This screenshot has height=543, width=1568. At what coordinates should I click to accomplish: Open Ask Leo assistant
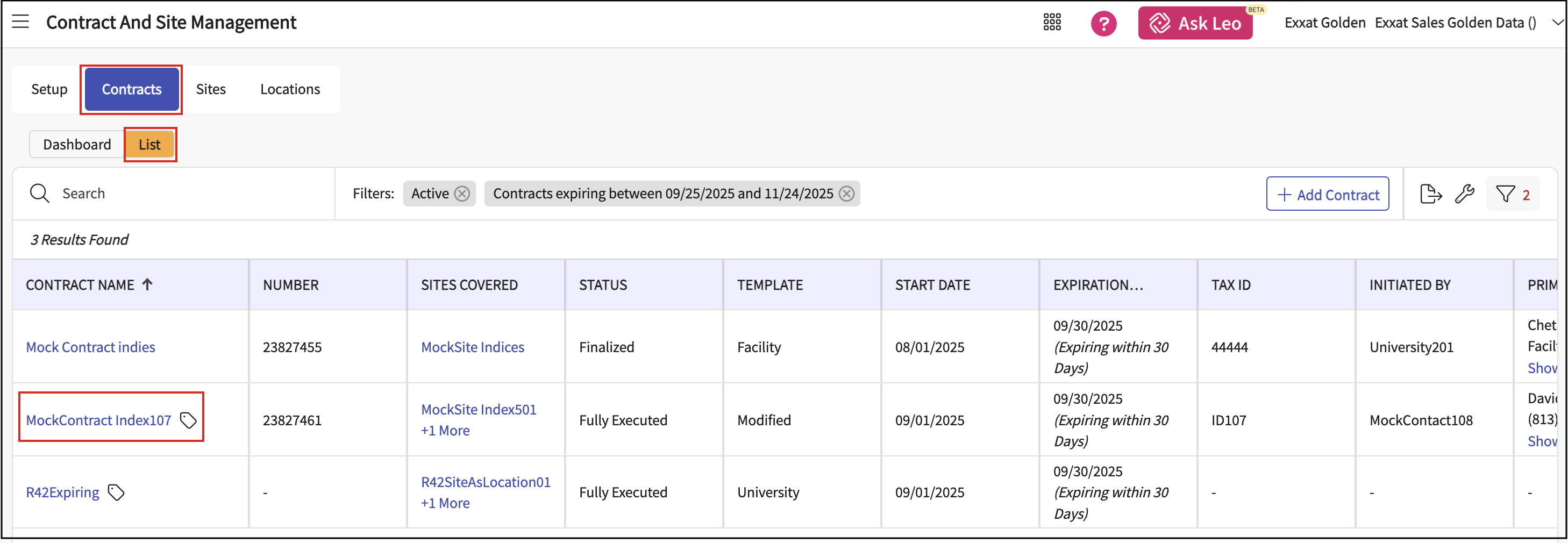click(1195, 23)
